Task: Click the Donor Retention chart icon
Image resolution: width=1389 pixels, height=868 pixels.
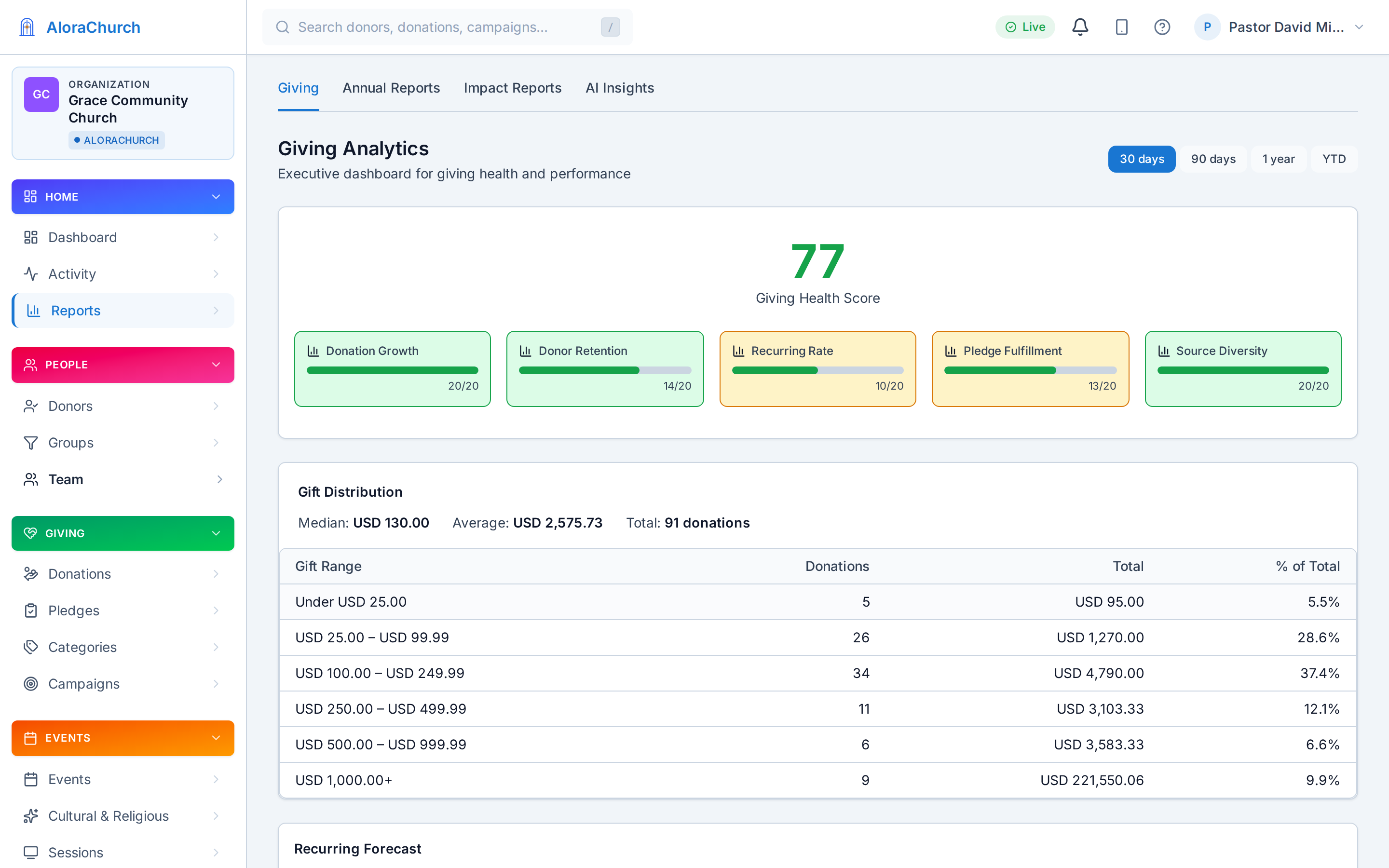Action: tap(525, 351)
